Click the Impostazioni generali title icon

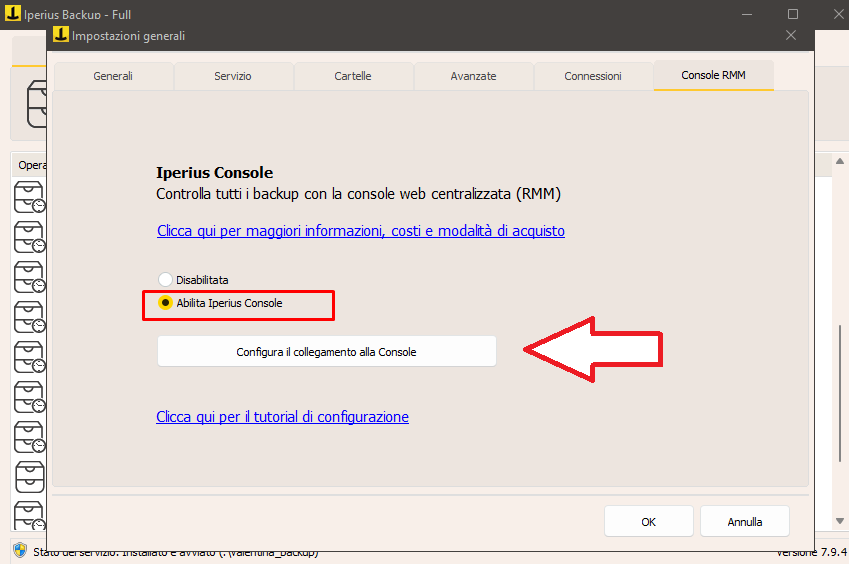pyautogui.click(x=61, y=35)
